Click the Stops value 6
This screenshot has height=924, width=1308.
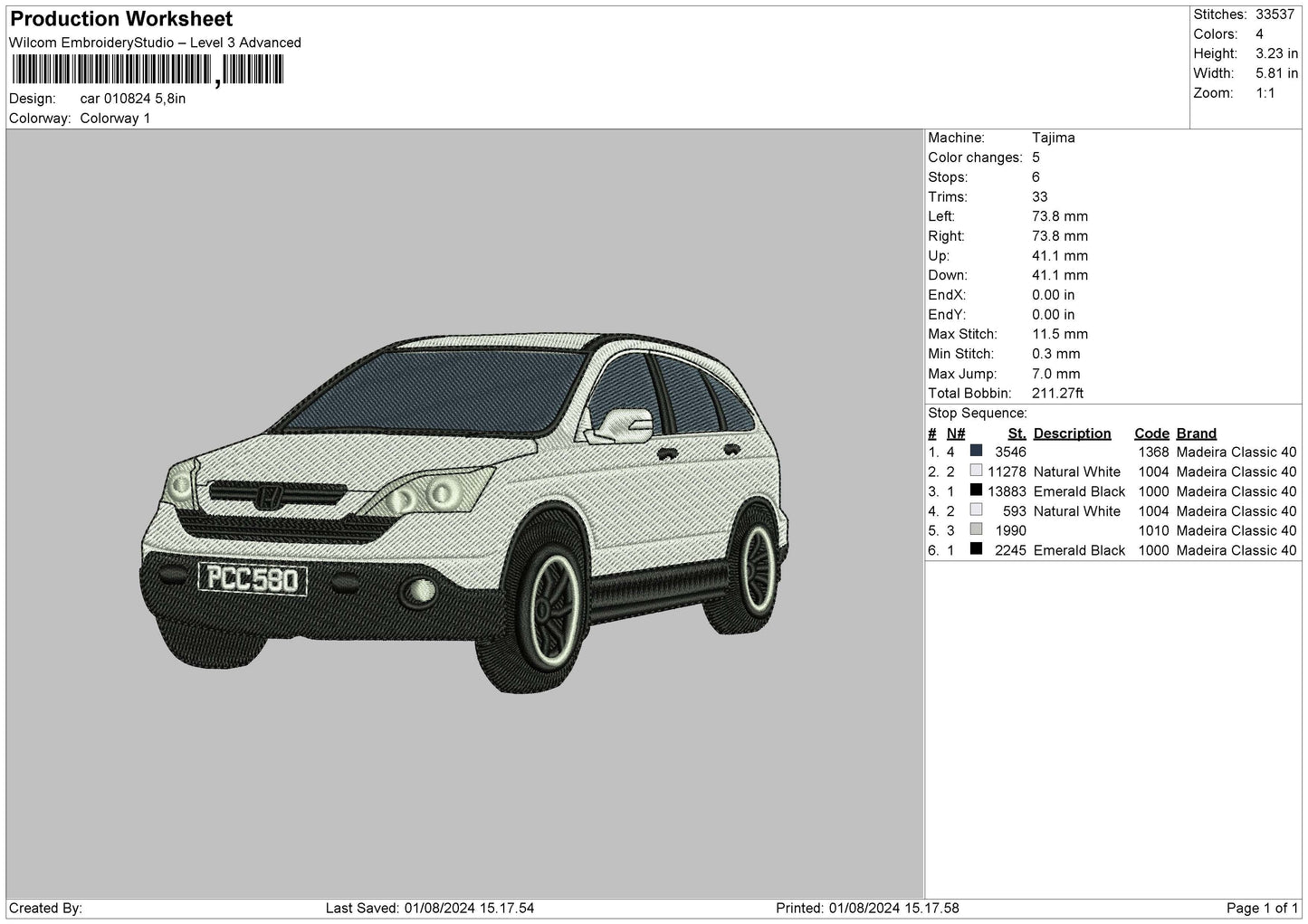coord(1036,177)
